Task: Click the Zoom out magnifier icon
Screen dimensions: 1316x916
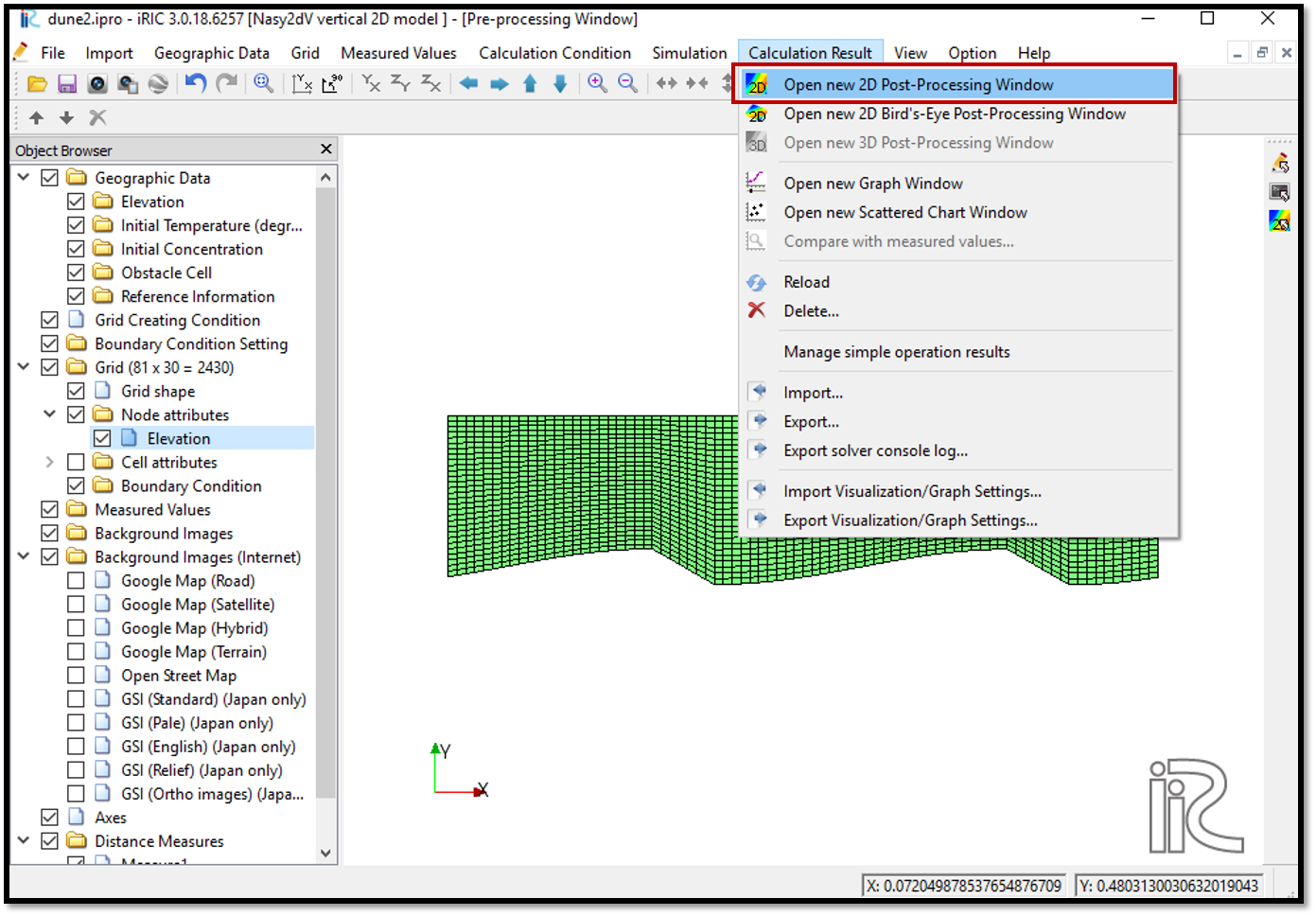Action: [x=627, y=83]
